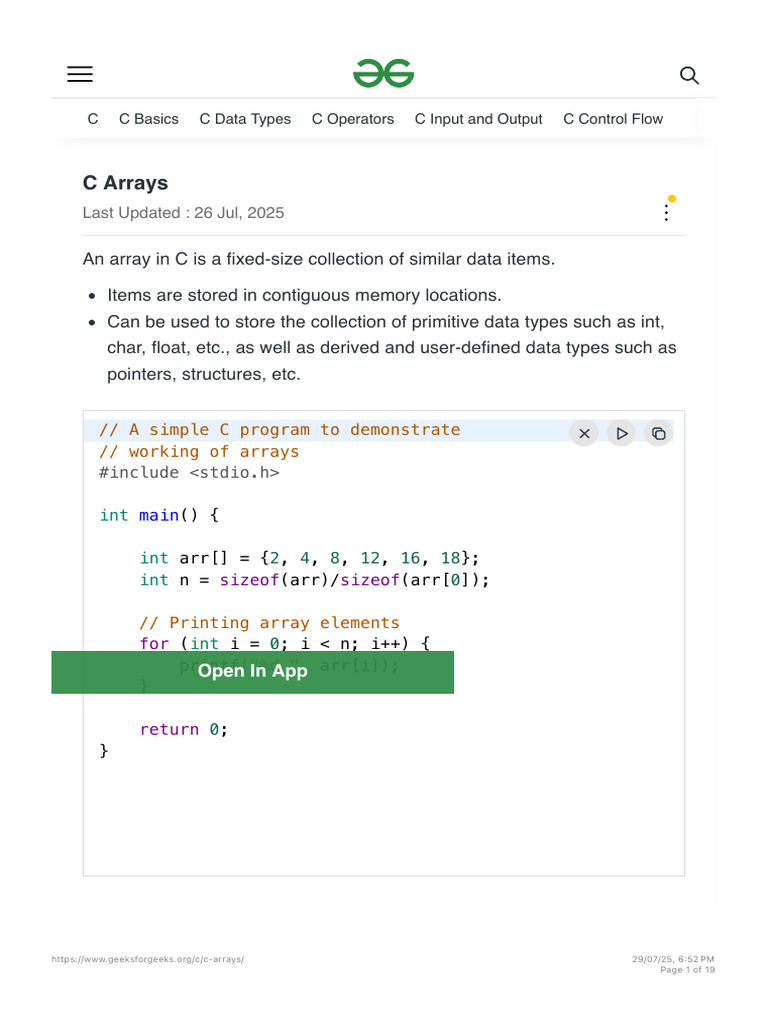
Task: Copy the code snippet using copy icon
Action: pyautogui.click(x=658, y=433)
